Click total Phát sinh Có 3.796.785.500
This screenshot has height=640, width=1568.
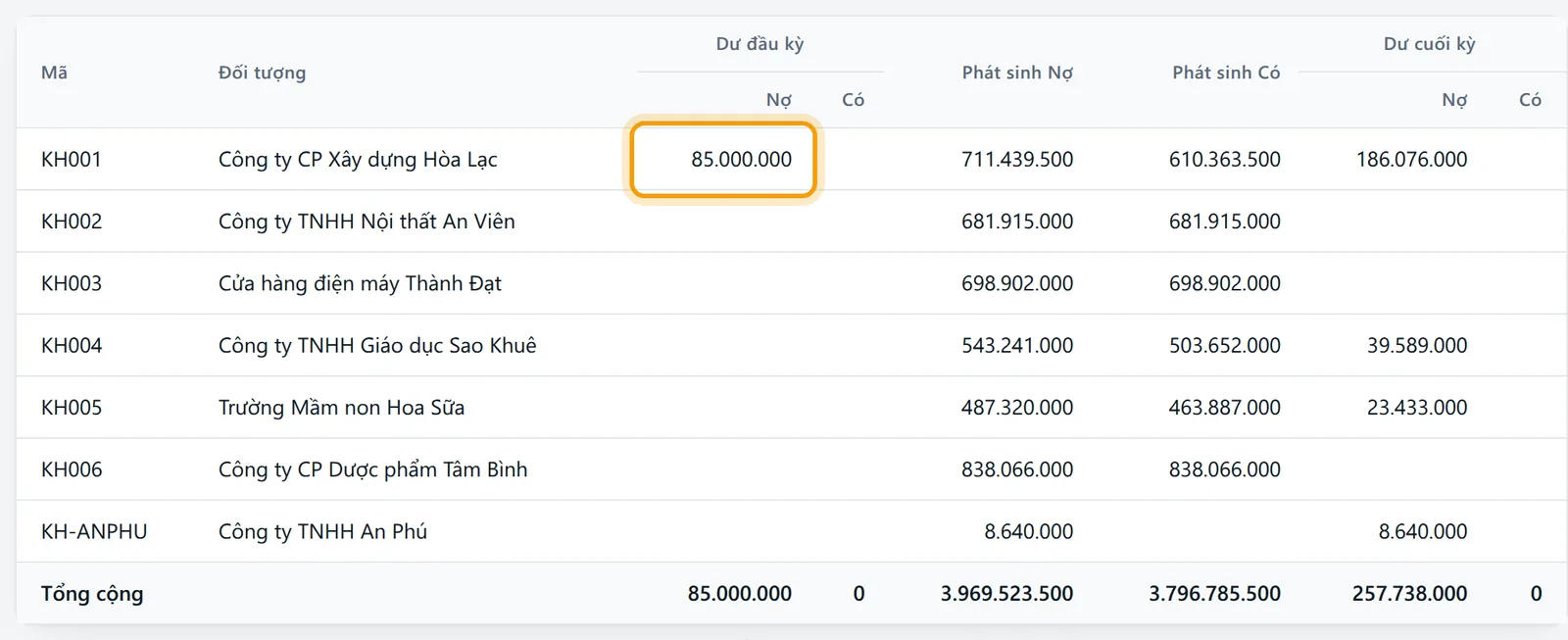[x=1214, y=593]
